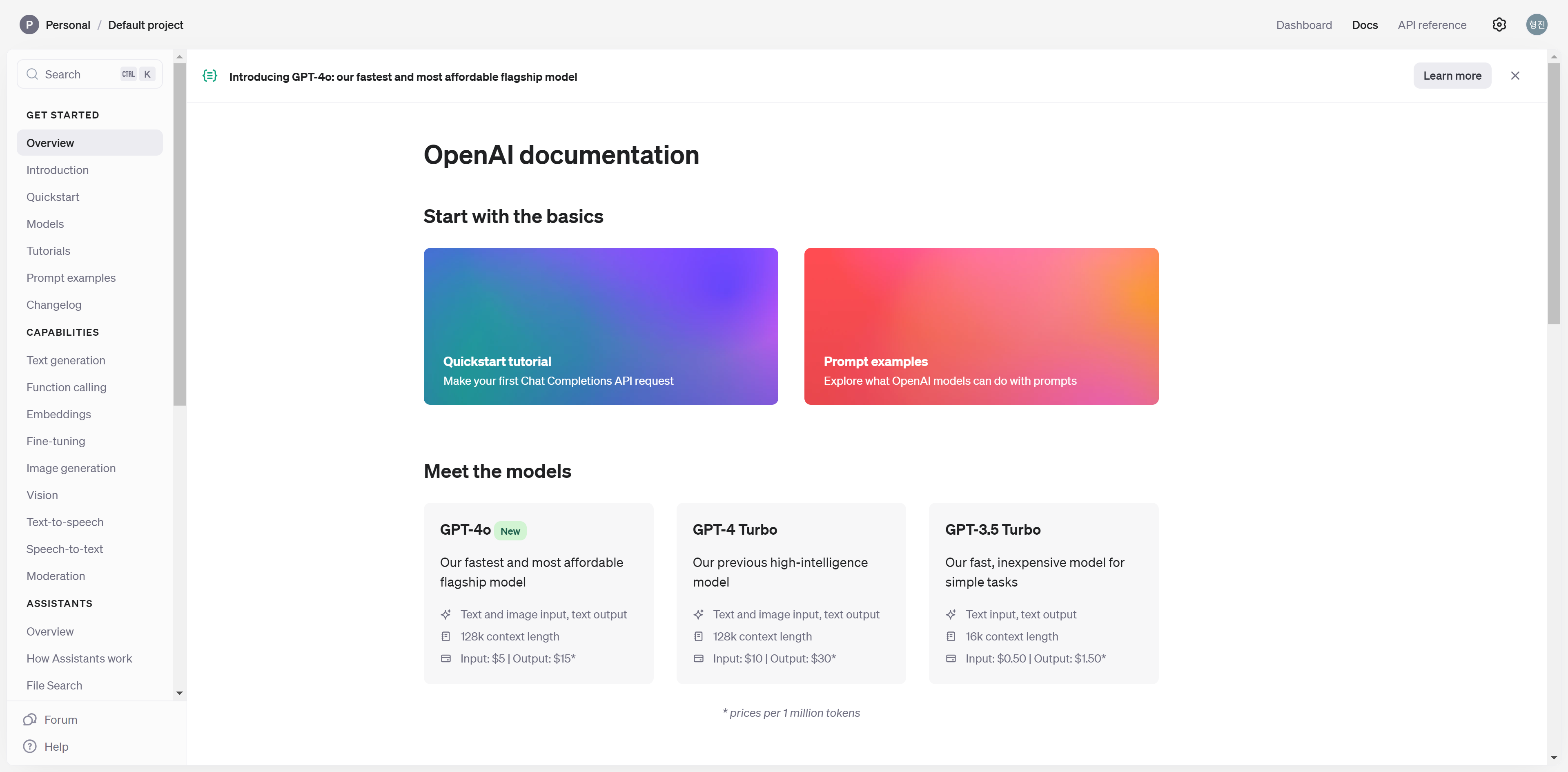Open the Quickstart sidebar item
The image size is (1568, 772).
(x=53, y=196)
